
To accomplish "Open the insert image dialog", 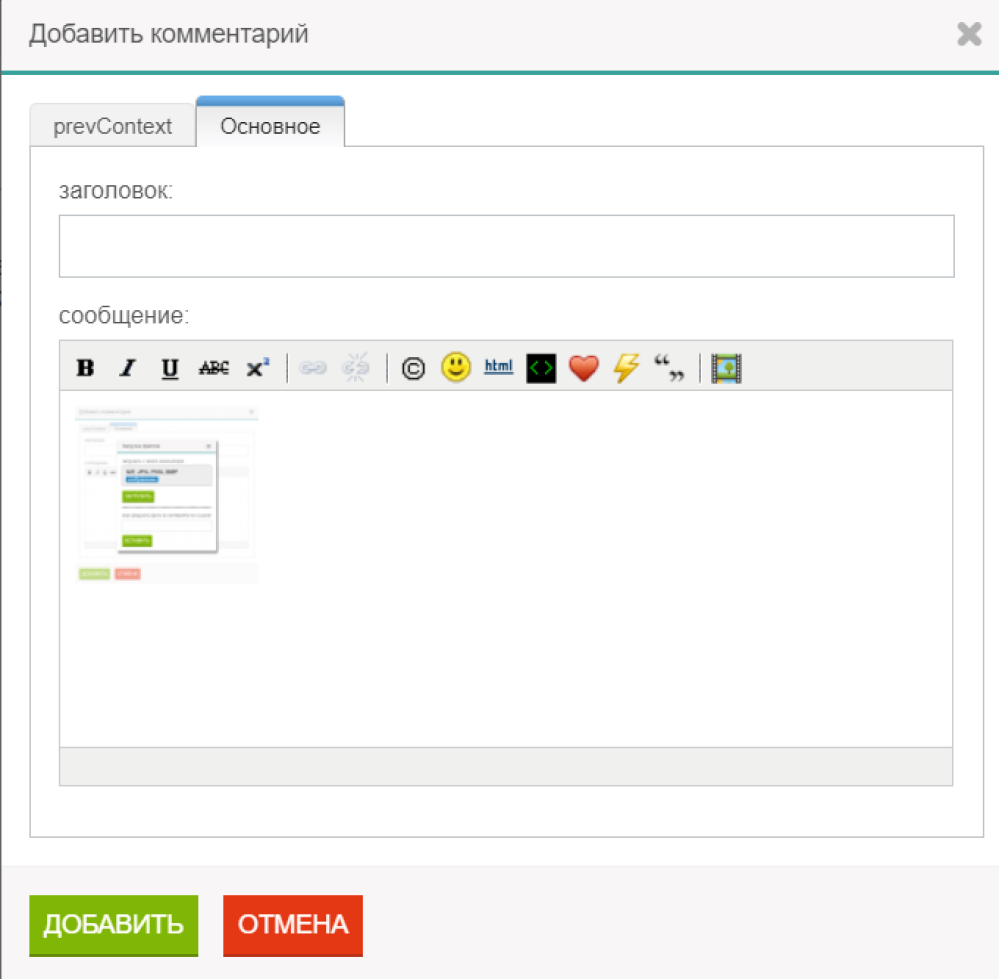I will (x=726, y=368).
